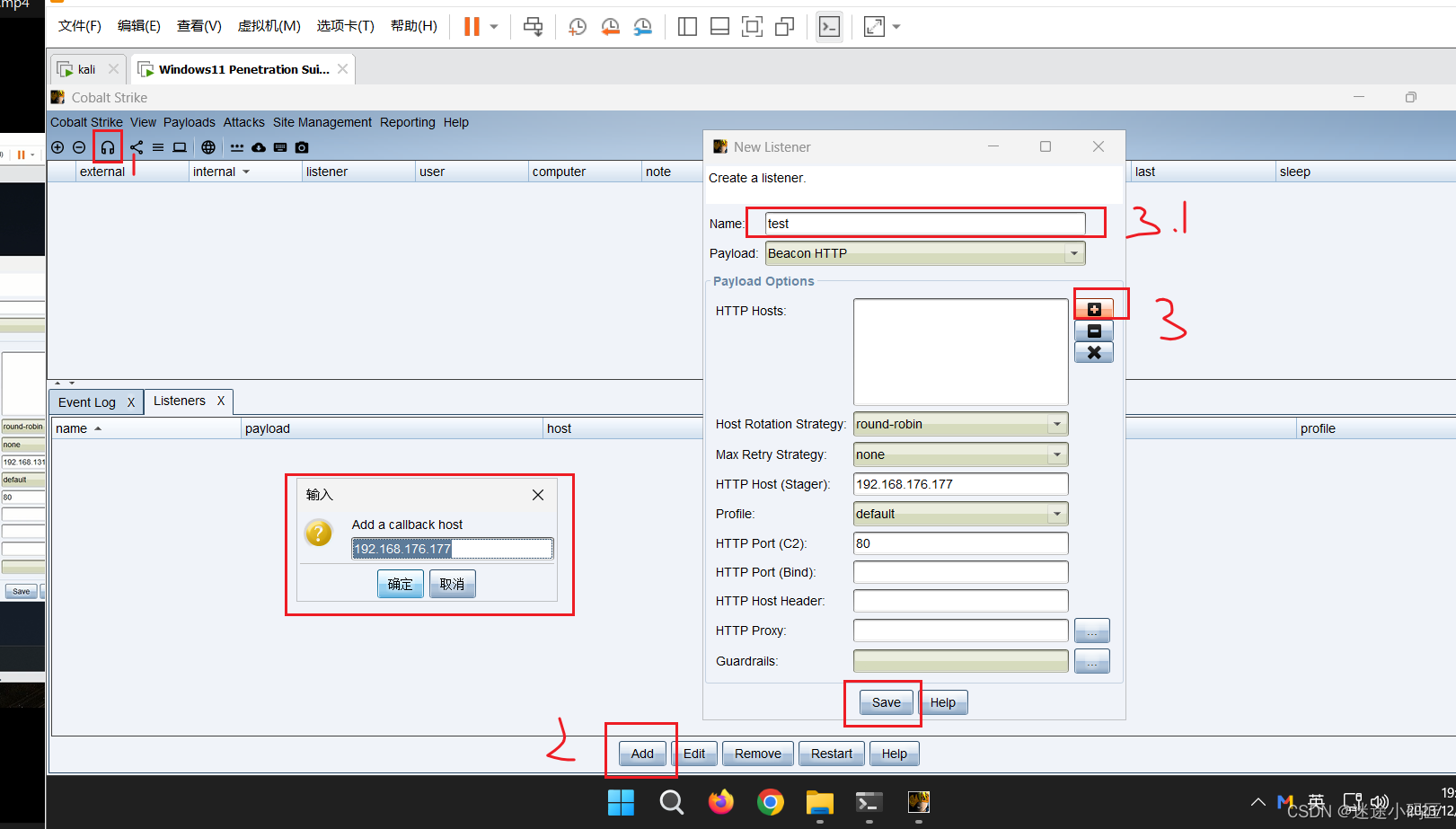This screenshot has width=1456, height=829.
Task: Click the callback host input field
Action: click(453, 549)
